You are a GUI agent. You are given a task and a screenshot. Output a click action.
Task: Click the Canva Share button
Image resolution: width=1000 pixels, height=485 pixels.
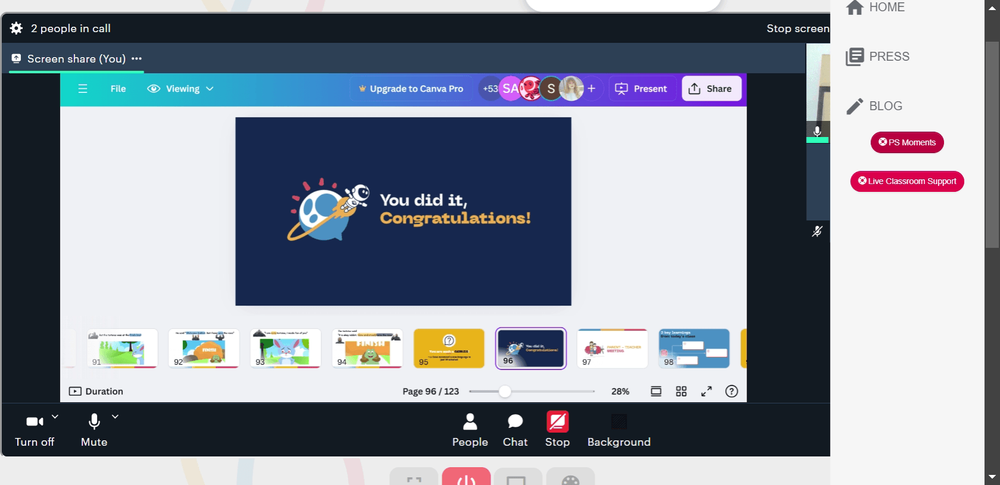pyautogui.click(x=711, y=89)
